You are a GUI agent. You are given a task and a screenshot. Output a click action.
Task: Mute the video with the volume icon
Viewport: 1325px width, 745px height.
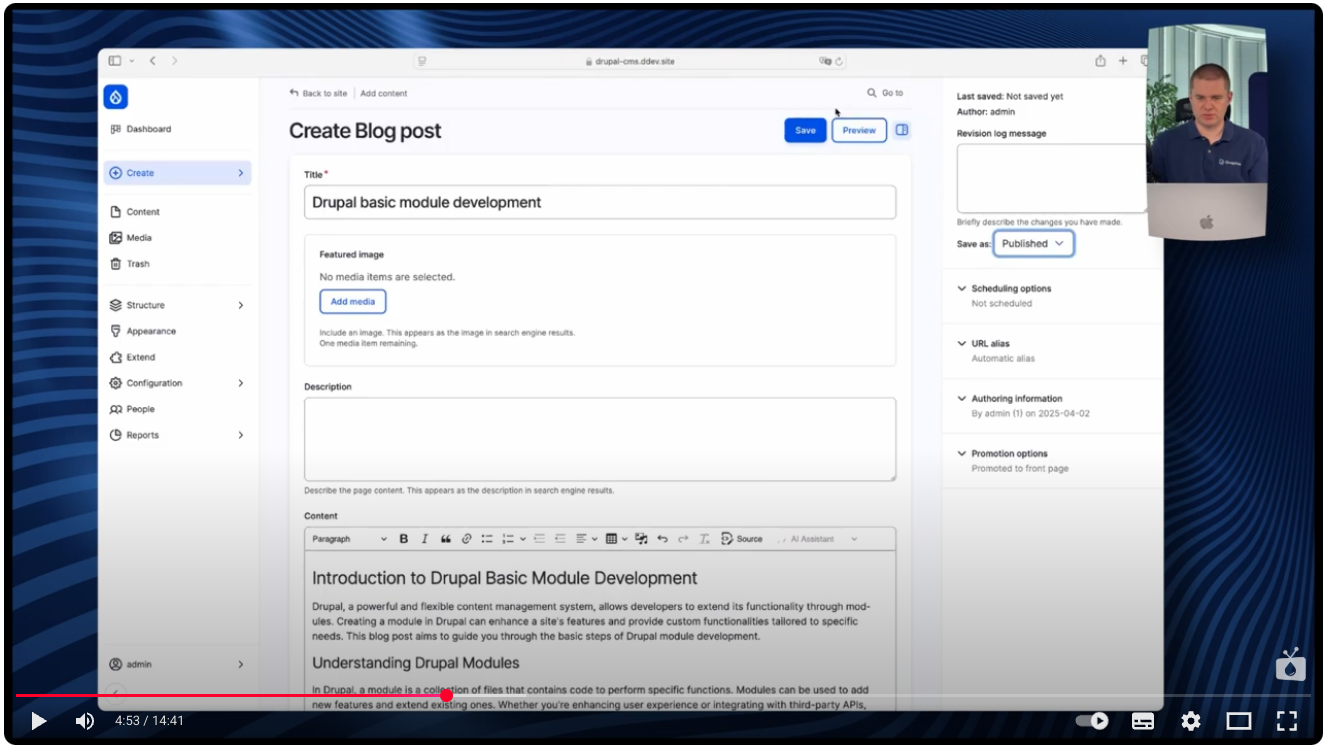[84, 720]
